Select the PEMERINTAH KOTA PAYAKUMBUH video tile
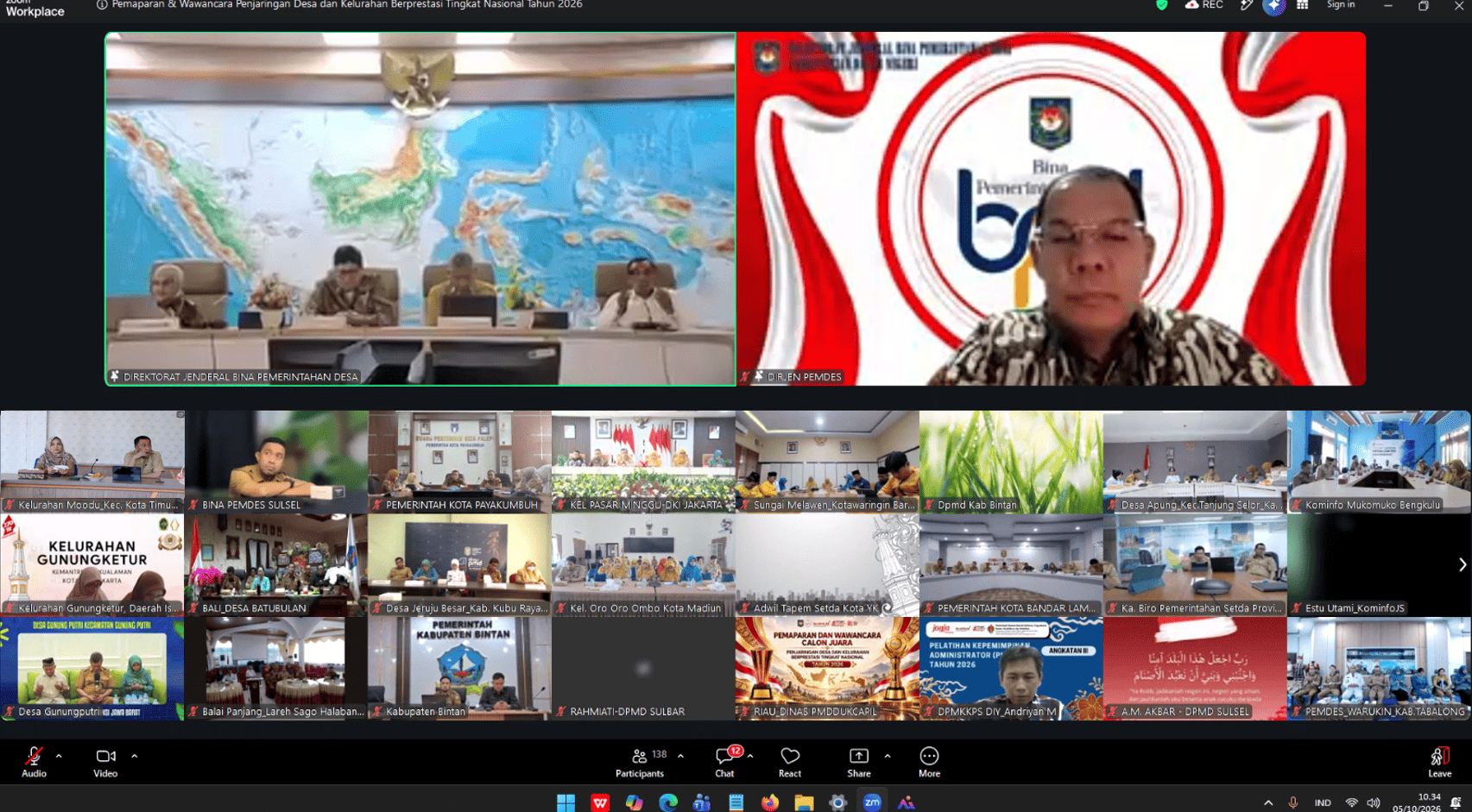The height and width of the screenshot is (812, 1472). point(459,462)
